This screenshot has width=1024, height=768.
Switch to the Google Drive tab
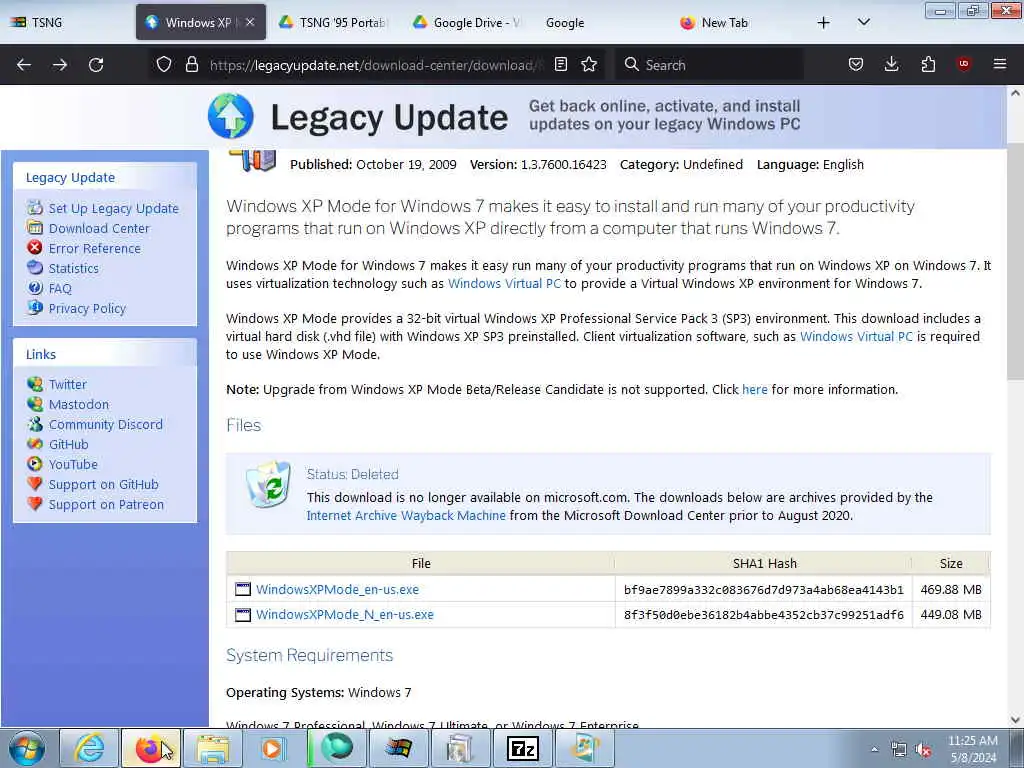point(466,22)
